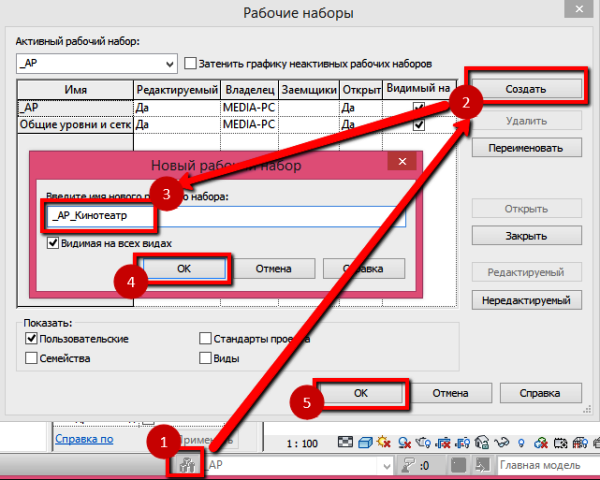Click the dialog resize grip corner
This screenshot has height=480, width=600.
click(587, 410)
